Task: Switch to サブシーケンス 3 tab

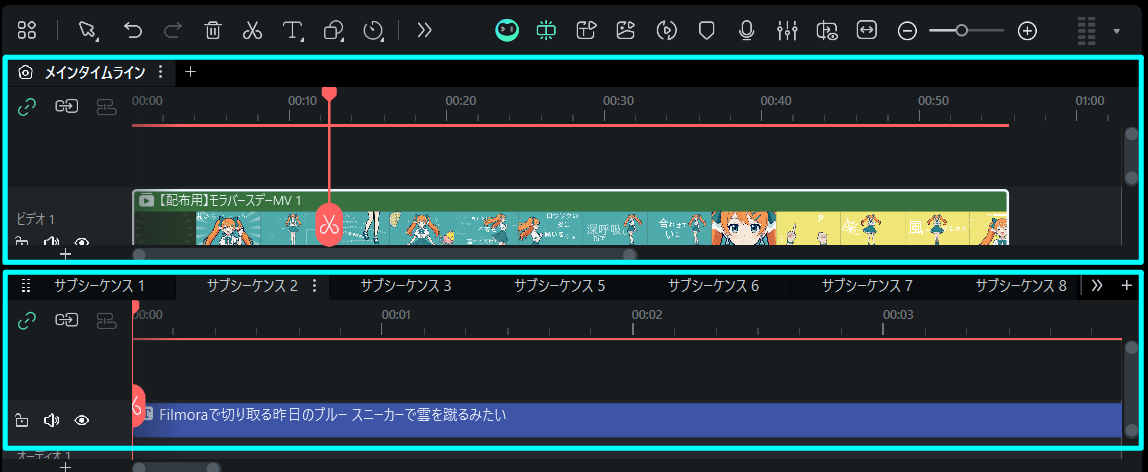Action: tap(406, 286)
